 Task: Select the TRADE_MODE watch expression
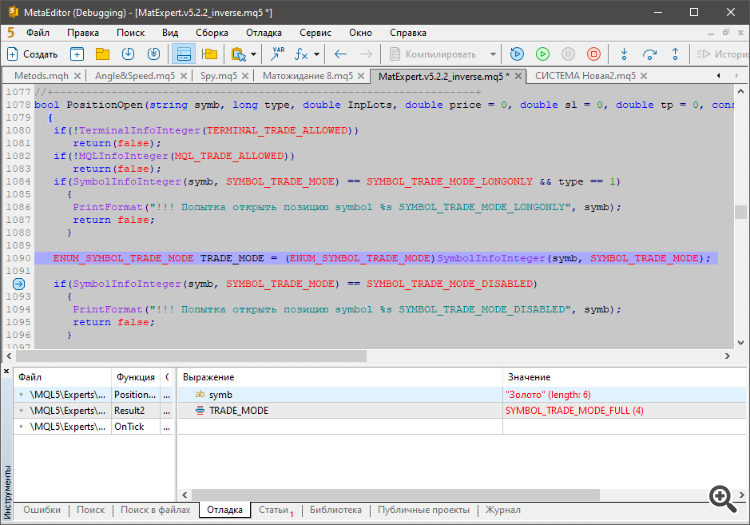click(x=238, y=411)
